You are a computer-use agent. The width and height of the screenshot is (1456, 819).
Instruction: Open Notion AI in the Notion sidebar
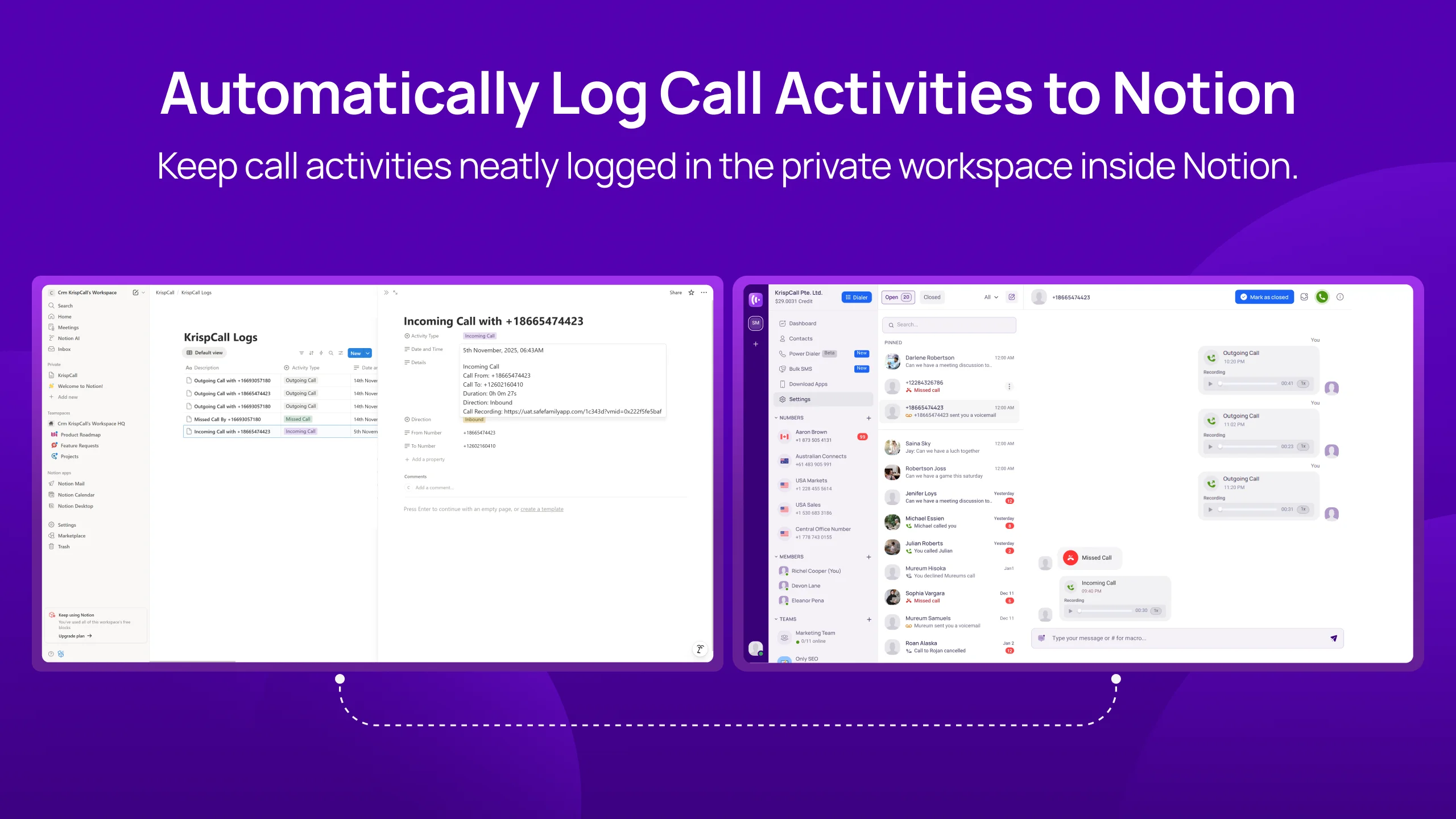64,338
